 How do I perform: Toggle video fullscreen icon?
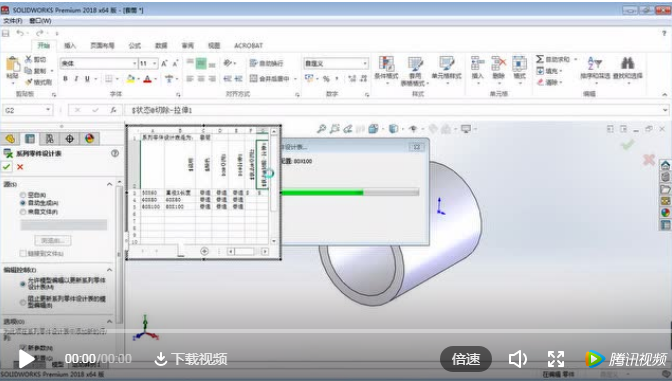point(556,359)
